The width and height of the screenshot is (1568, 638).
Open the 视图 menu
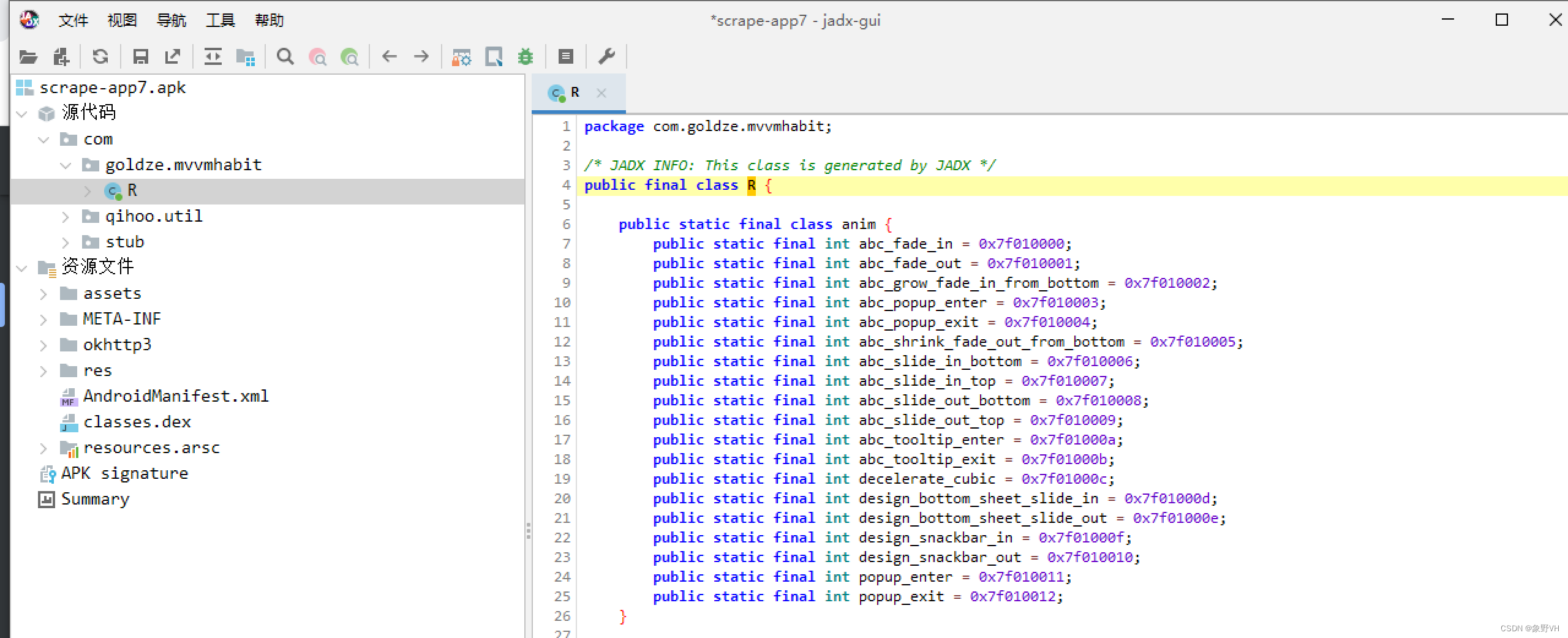tap(123, 20)
